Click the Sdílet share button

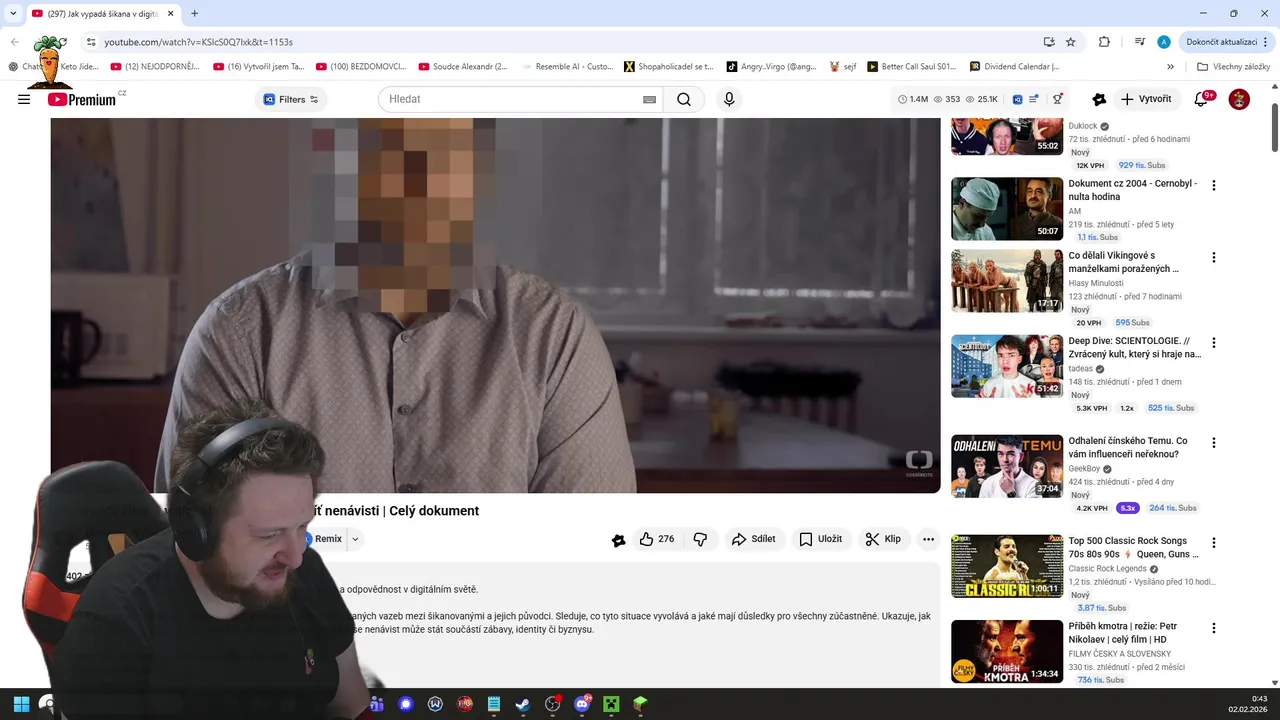tap(753, 539)
